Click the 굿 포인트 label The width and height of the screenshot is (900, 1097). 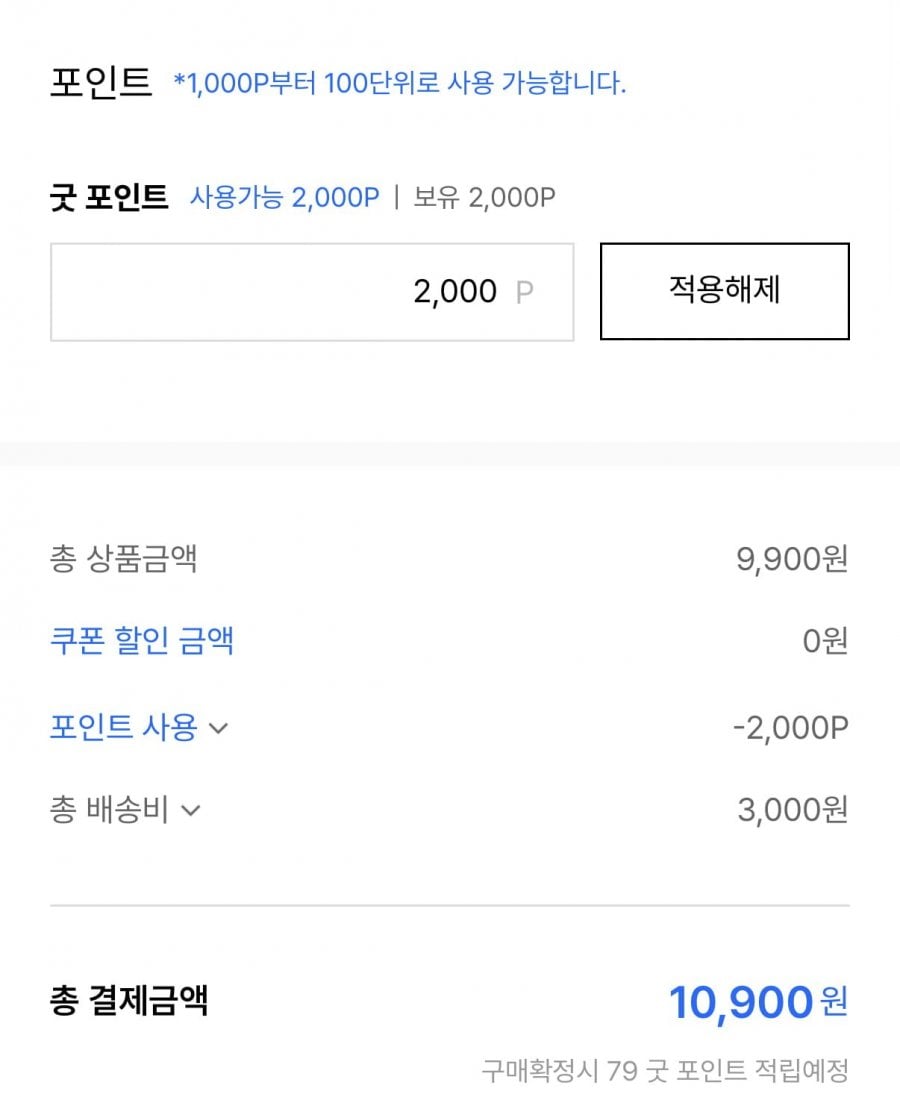coord(109,197)
